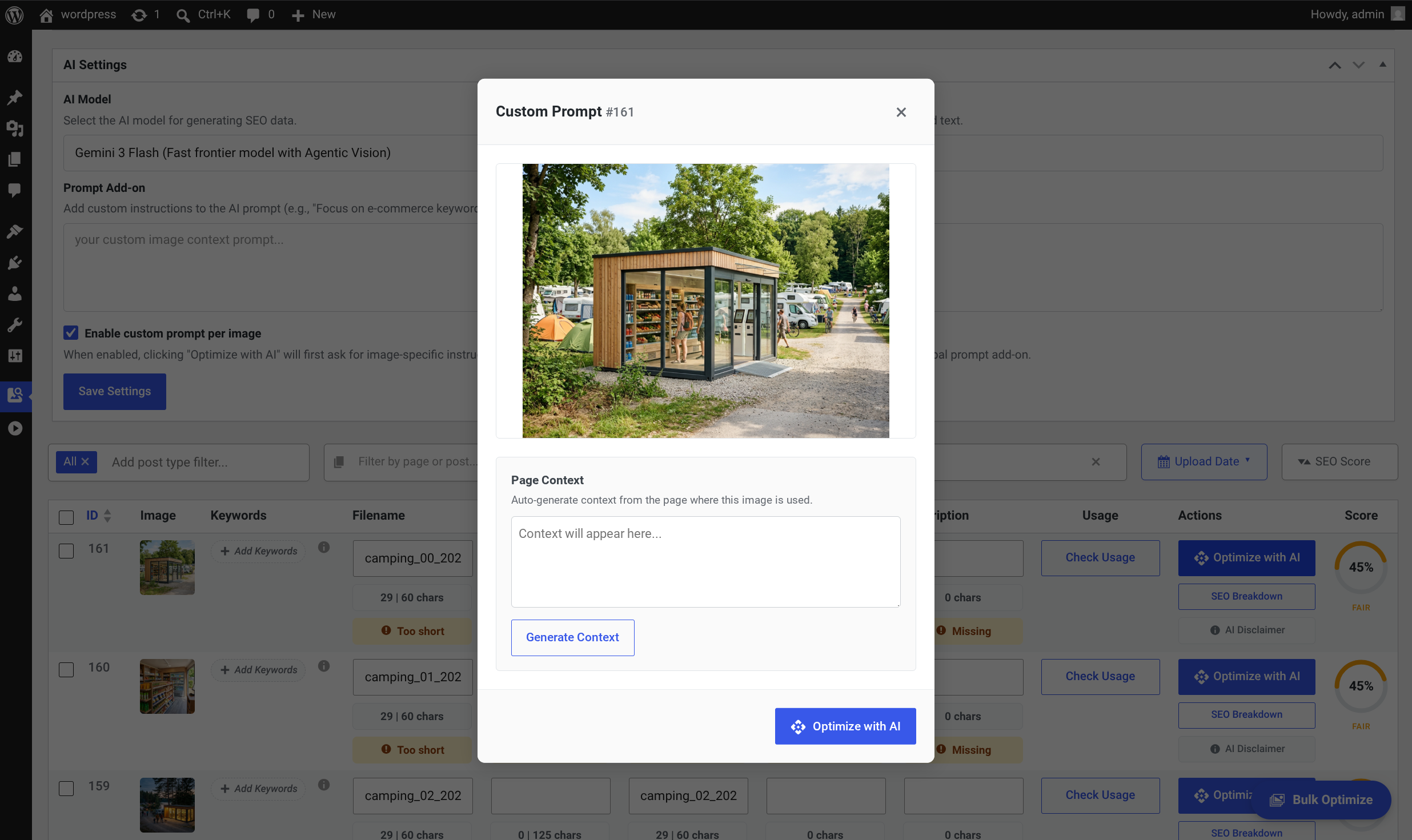Select the checkbox for image 160
The image size is (1412, 840).
pos(66,670)
